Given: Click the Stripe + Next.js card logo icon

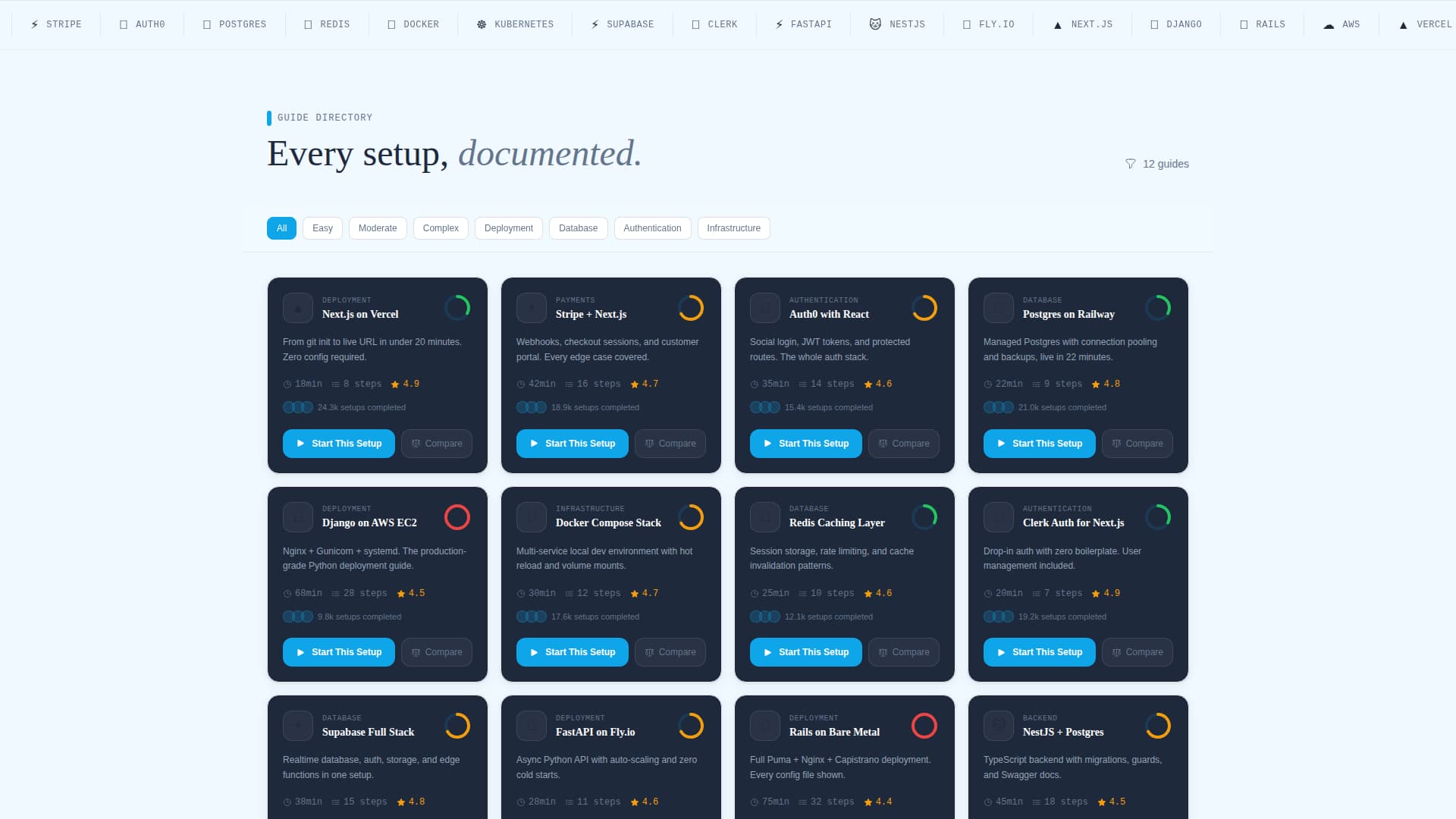Looking at the screenshot, I should tap(532, 308).
